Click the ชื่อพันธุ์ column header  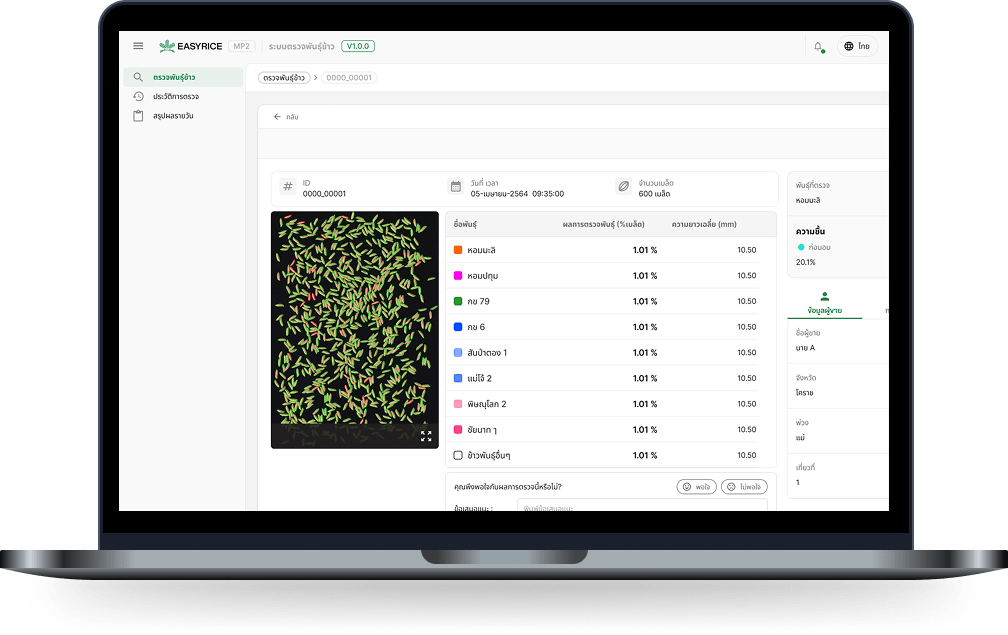(x=465, y=224)
